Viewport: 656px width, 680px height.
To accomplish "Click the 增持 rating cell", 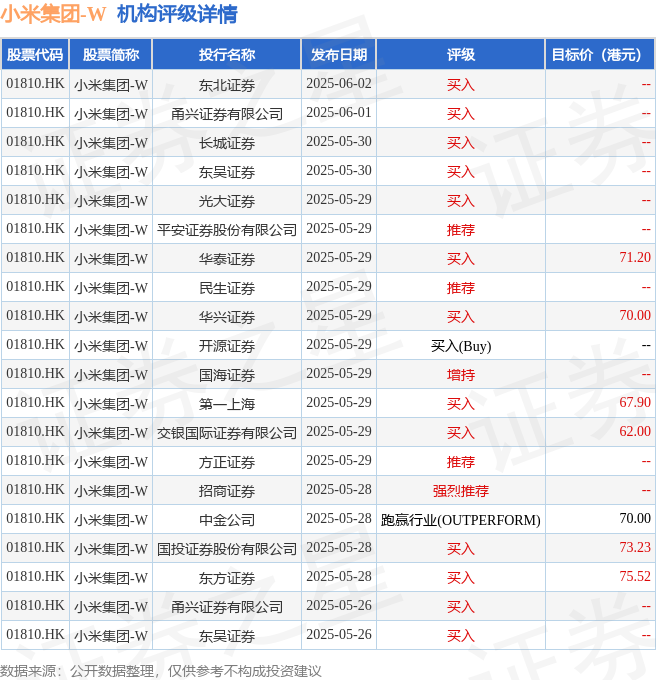I will (461, 375).
